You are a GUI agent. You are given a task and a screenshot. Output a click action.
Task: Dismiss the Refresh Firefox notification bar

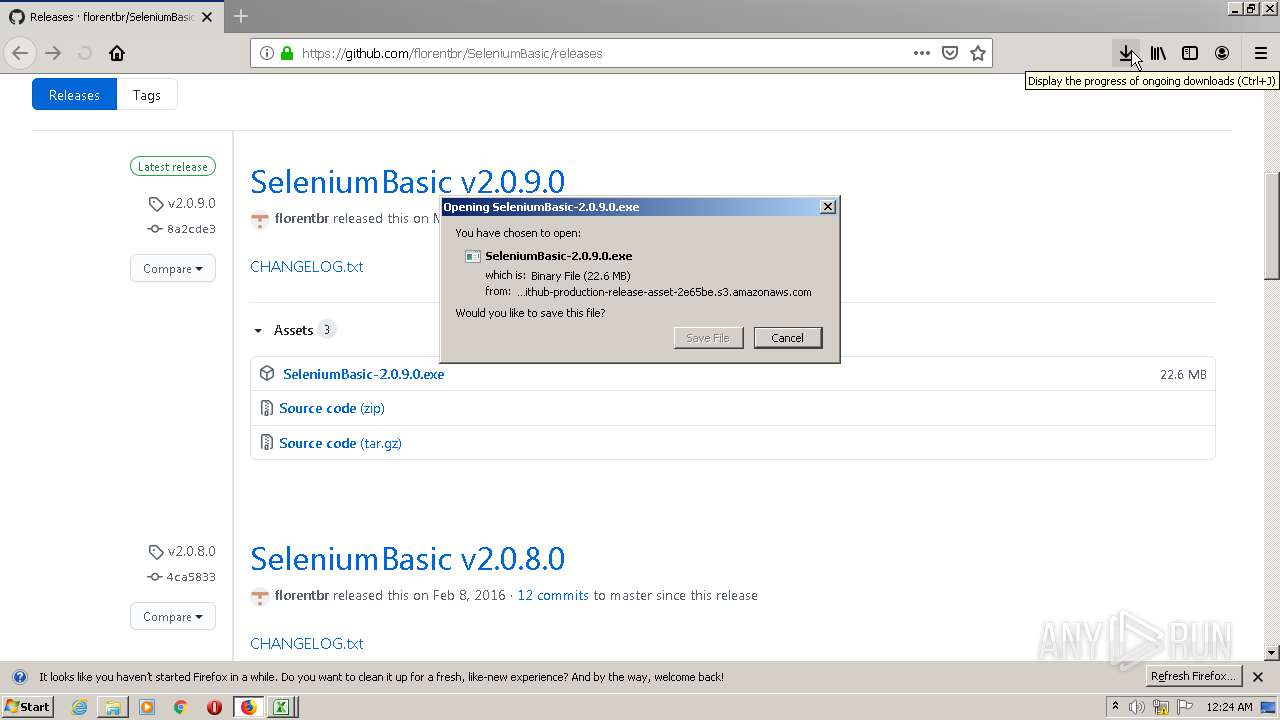[x=1258, y=677]
